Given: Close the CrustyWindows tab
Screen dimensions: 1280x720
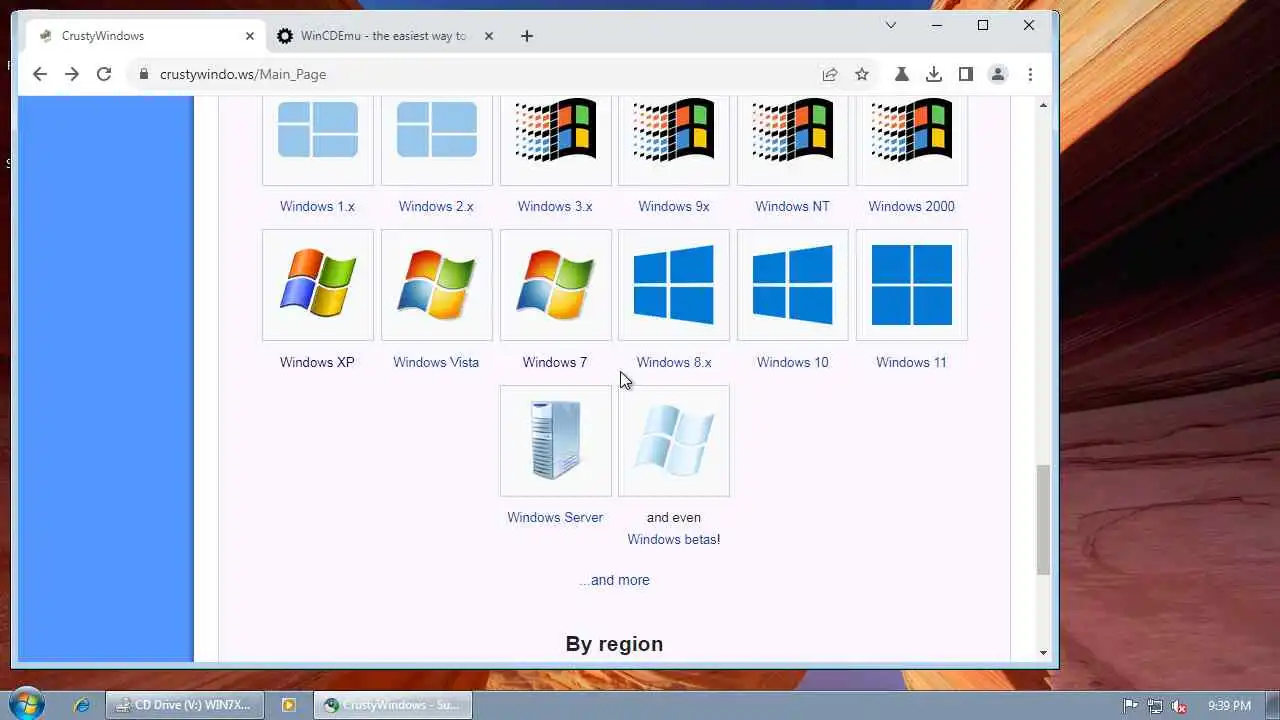Looking at the screenshot, I should (250, 36).
